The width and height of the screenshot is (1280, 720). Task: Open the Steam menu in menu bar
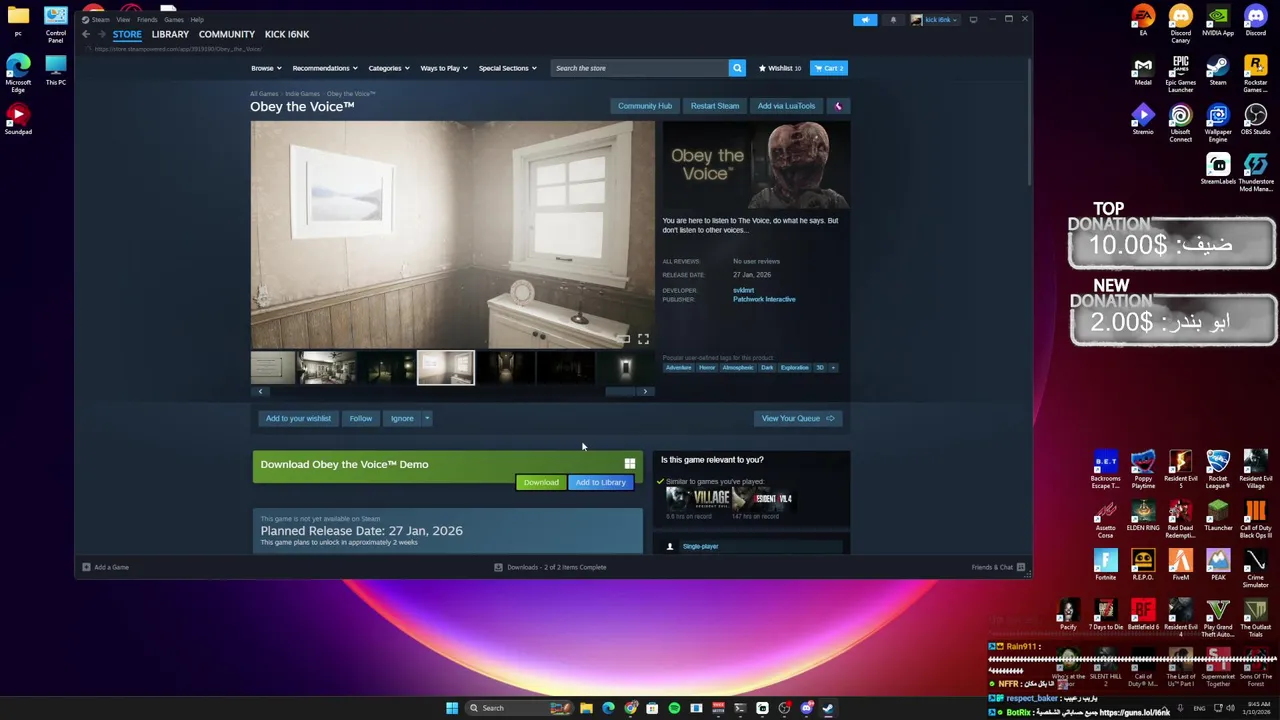pos(101,19)
